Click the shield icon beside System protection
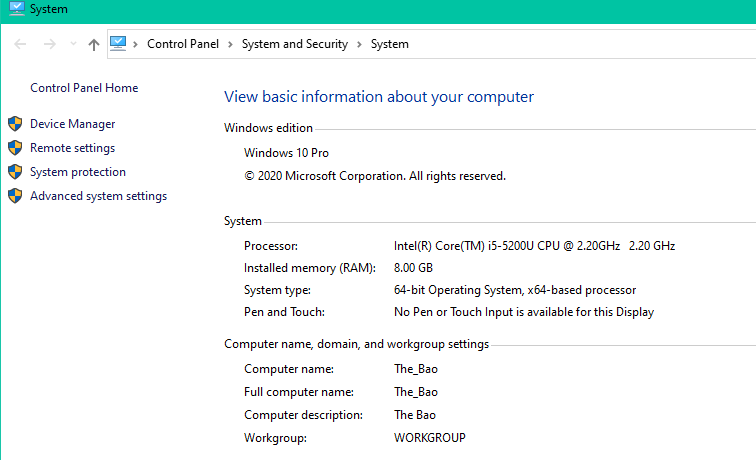This screenshot has width=756, height=460. 15,172
